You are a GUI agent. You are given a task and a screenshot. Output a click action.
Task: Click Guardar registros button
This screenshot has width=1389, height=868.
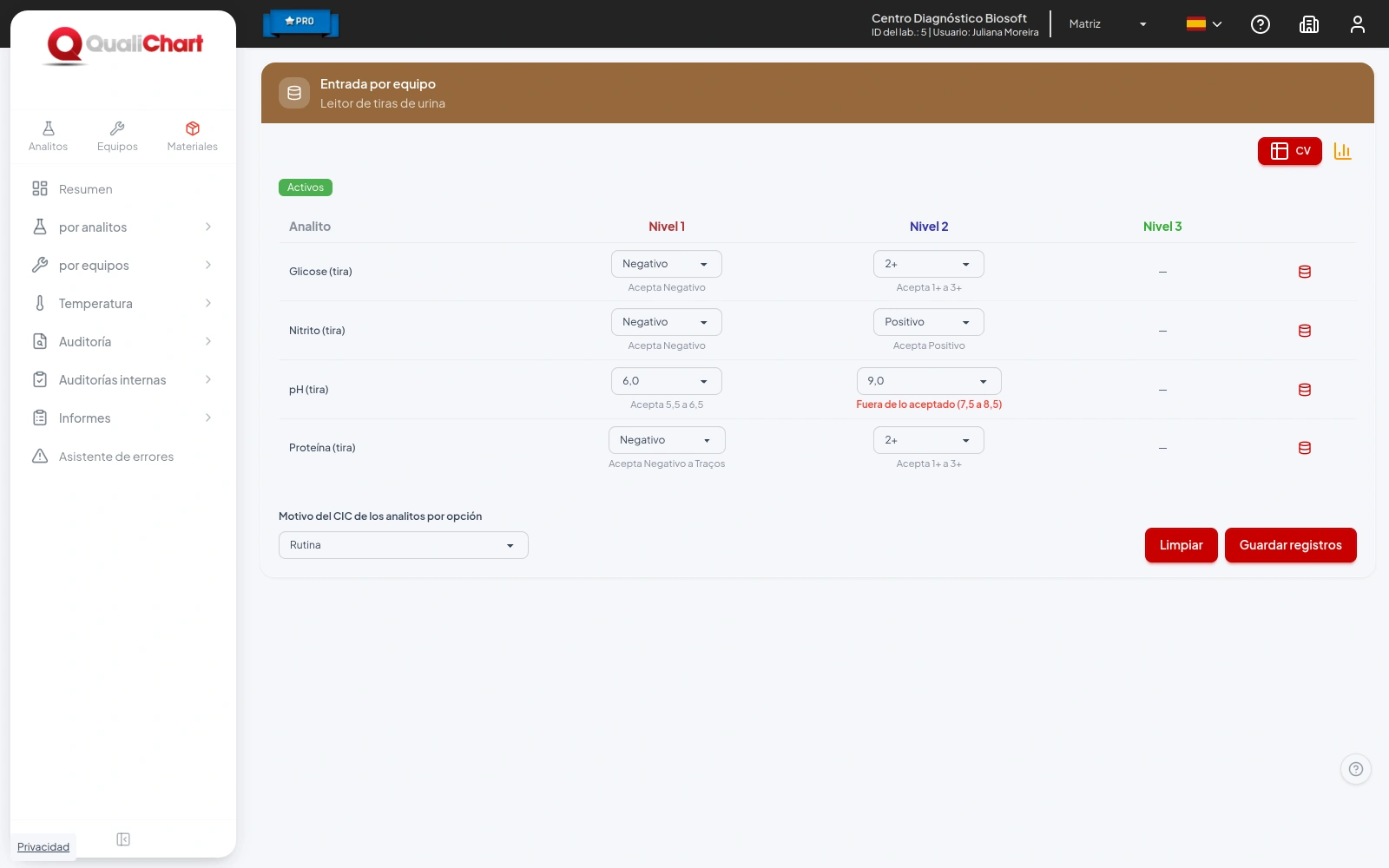point(1291,545)
